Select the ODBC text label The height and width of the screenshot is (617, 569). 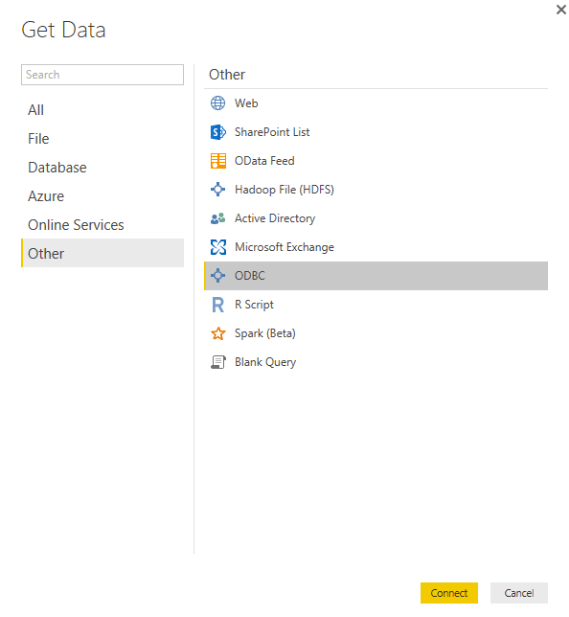click(x=250, y=275)
